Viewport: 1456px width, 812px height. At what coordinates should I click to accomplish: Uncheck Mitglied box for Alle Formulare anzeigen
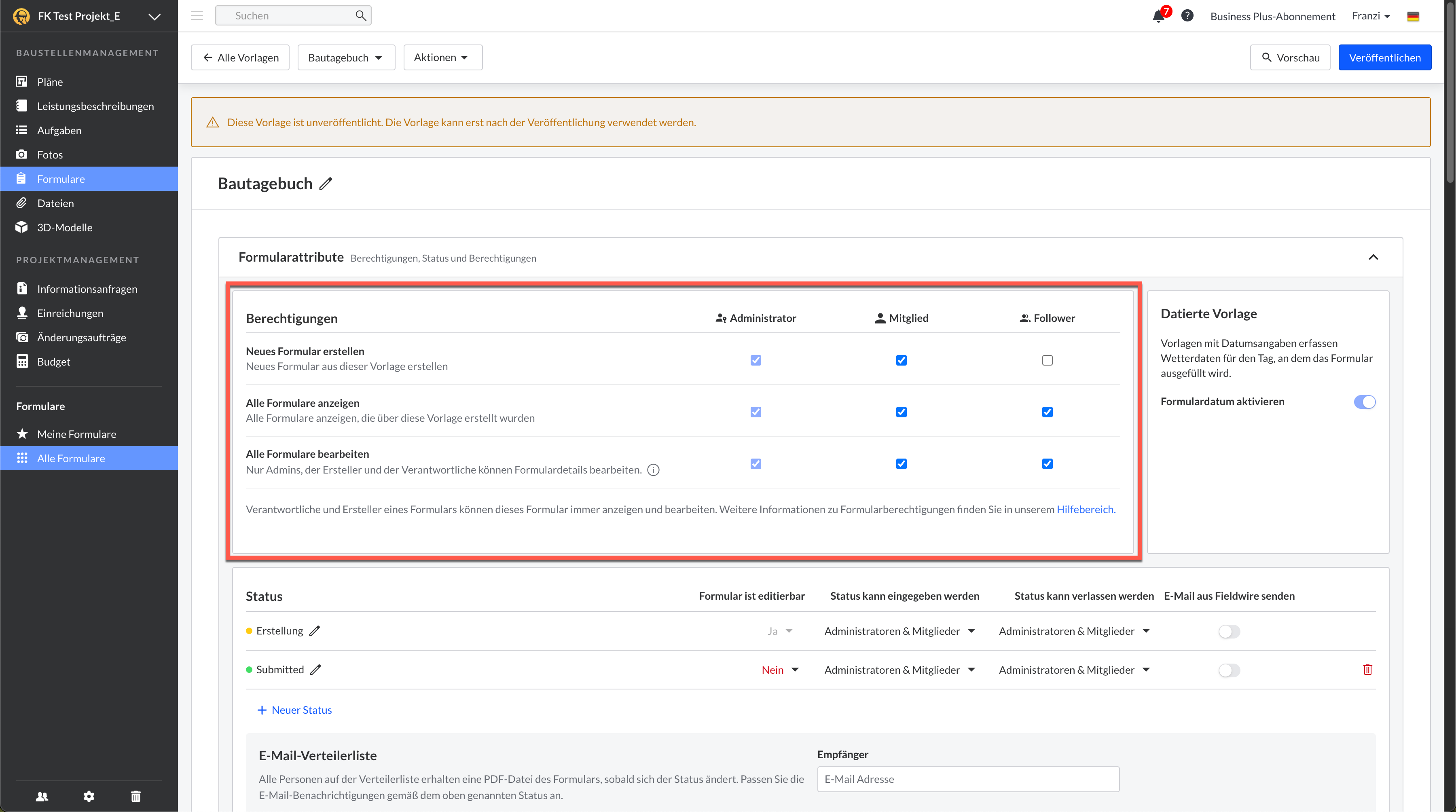coord(901,412)
